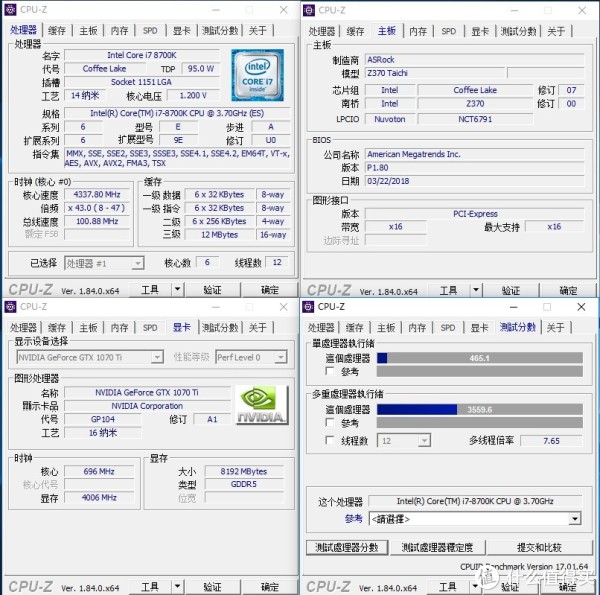Click CPU-Z app icon in graphics window titlebar
Screen dimensions: 600x595
tap(10, 306)
